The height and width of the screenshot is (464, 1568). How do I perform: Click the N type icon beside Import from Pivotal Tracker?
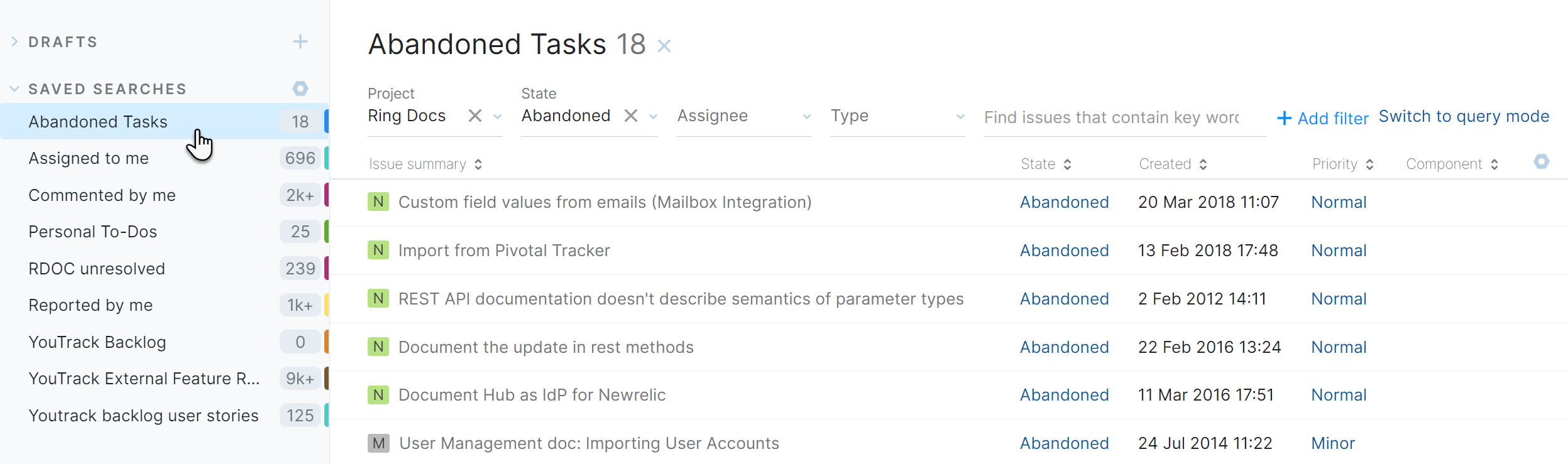[x=378, y=249]
